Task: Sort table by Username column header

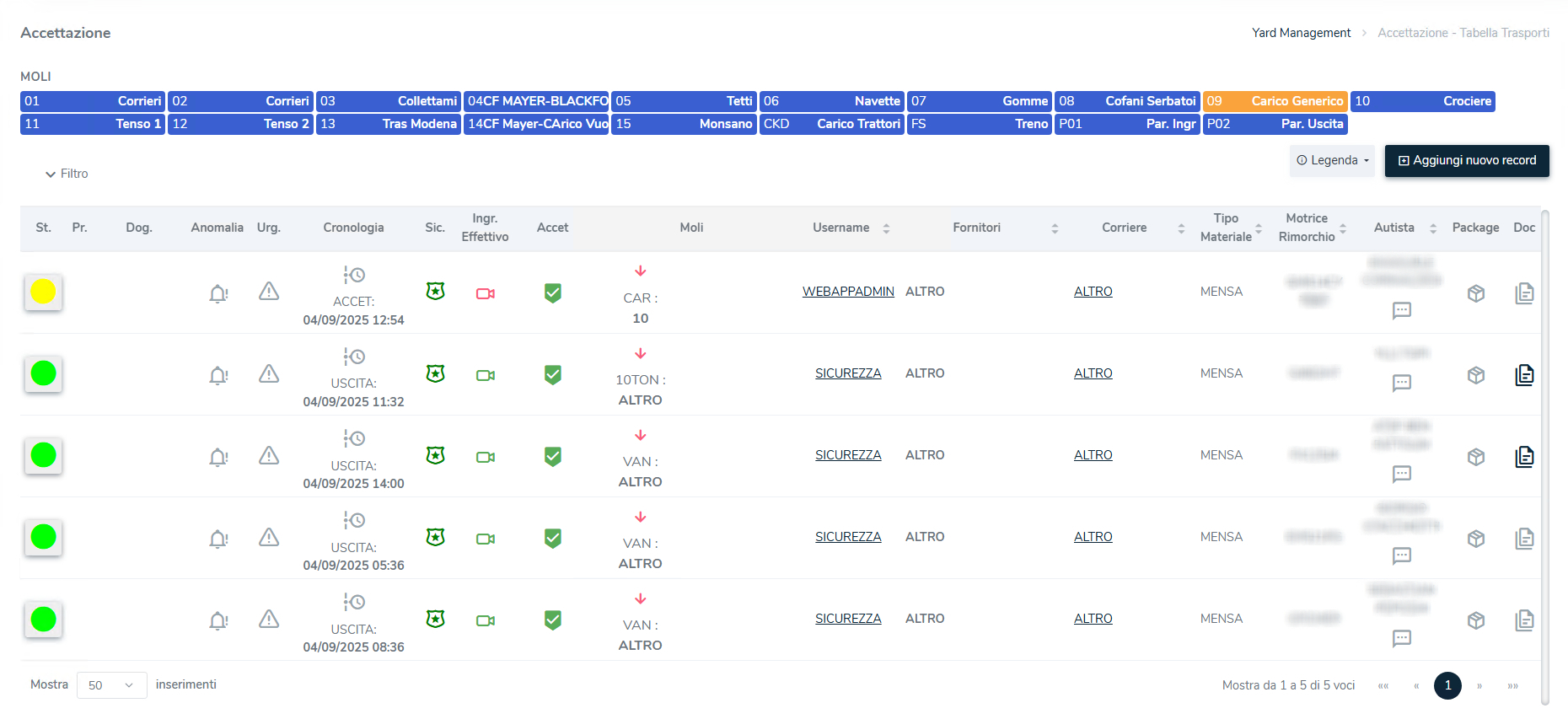Action: coord(850,228)
